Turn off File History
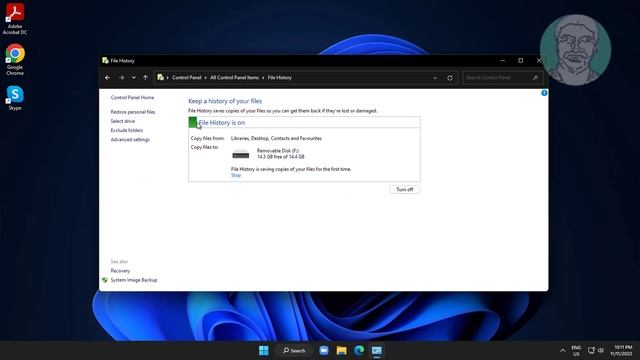This screenshot has height=360, width=640. [x=404, y=189]
